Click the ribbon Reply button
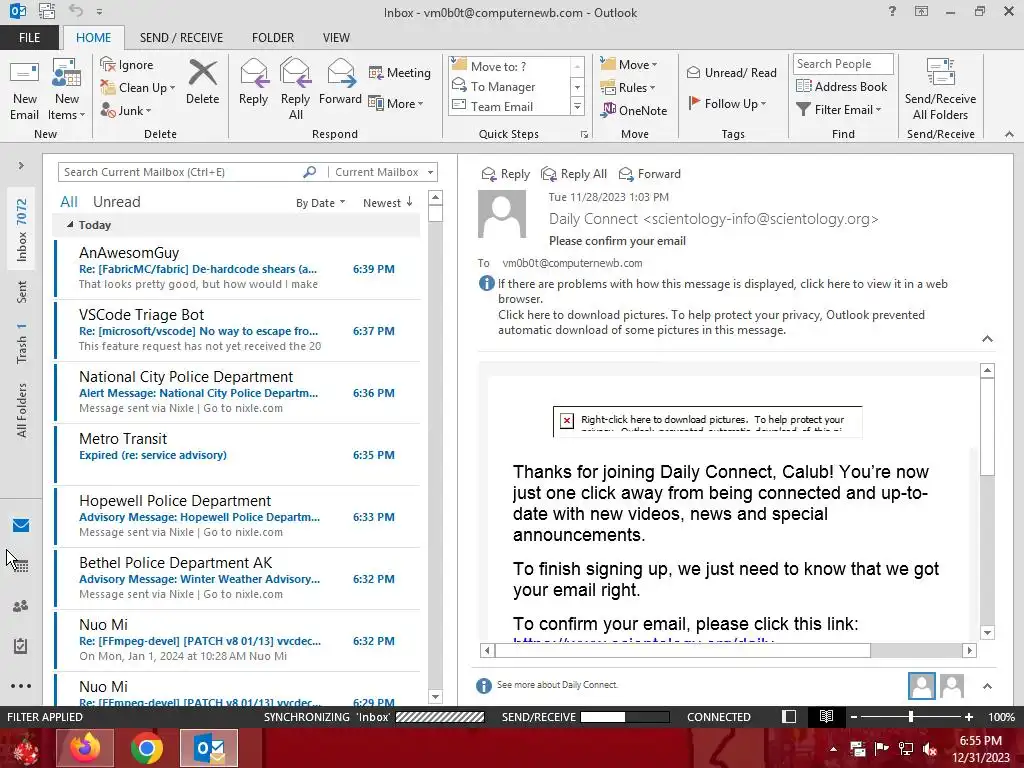Viewport: 1024px width, 768px height. (253, 82)
